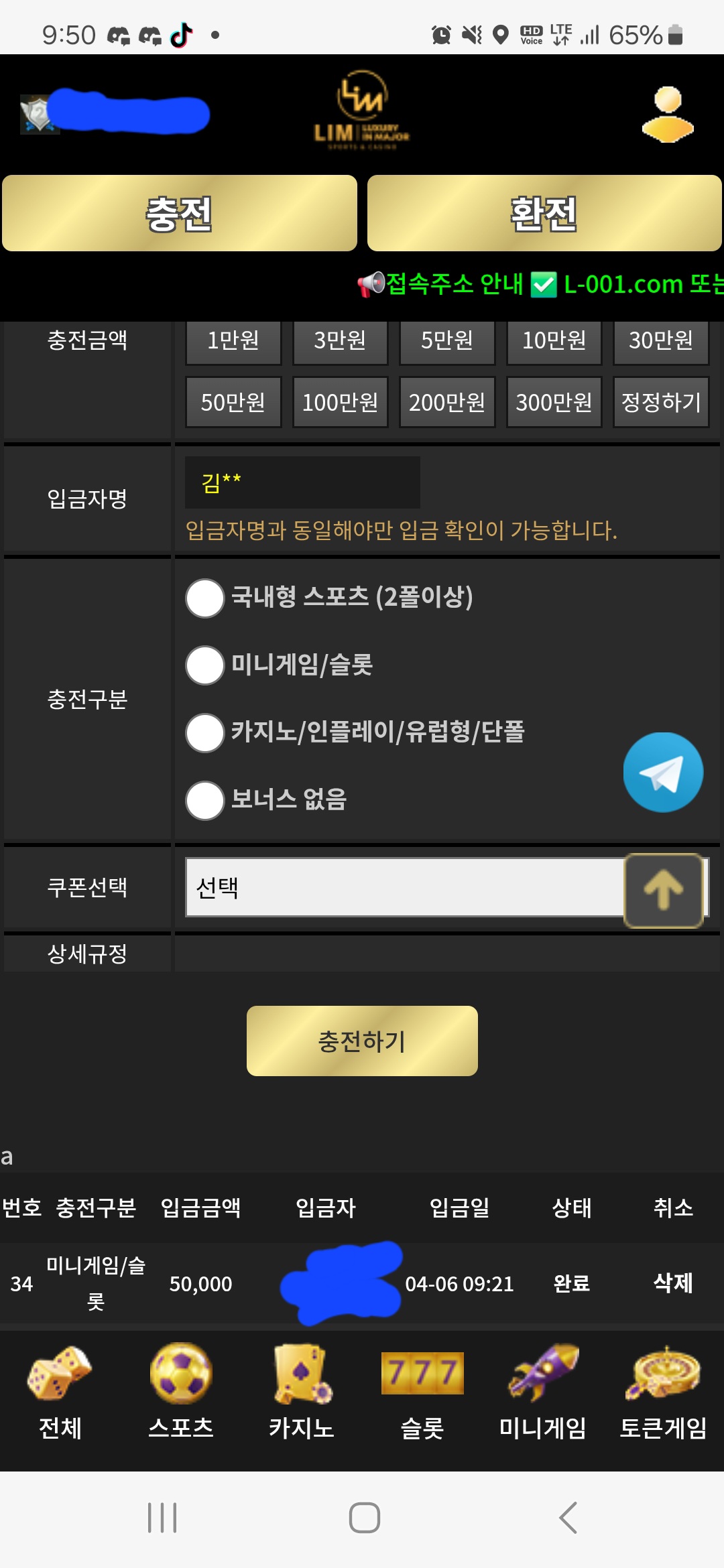Viewport: 724px width, 1568px height.
Task: Tap the scroll-to-top arrow button
Action: point(664,890)
